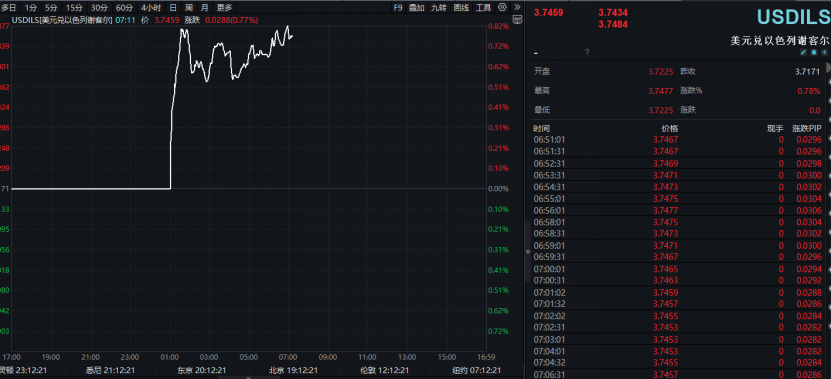Click the 0.00% baseline axis label
This screenshot has width=831, height=379.
[x=498, y=189]
